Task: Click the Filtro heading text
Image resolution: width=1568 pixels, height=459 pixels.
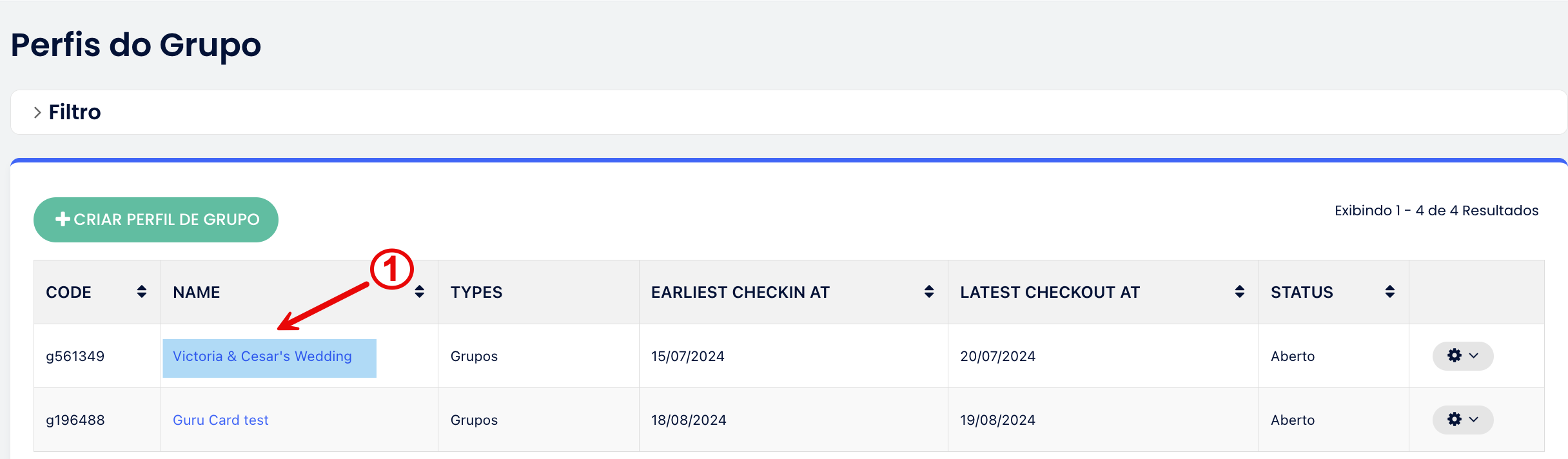Action: coord(75,112)
